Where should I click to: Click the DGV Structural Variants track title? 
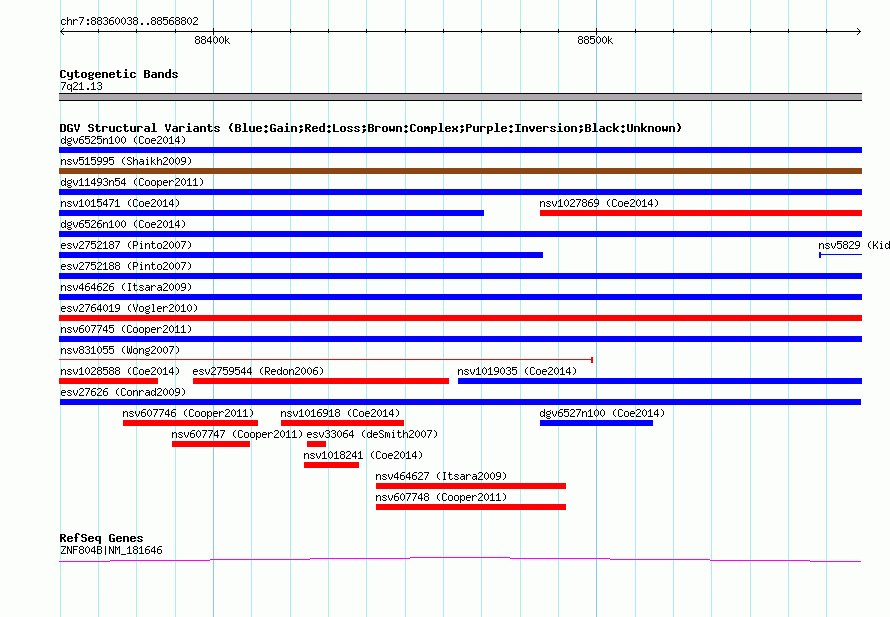pyautogui.click(x=371, y=128)
